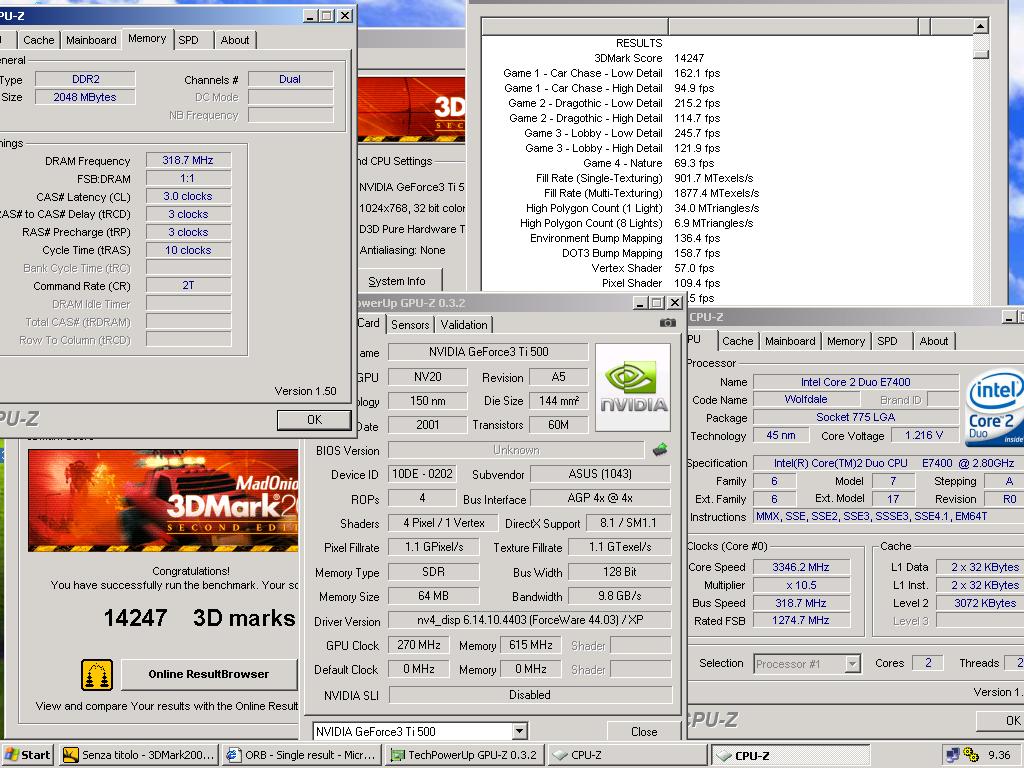Screen dimensions: 1024x768
Task: Open Memory tab in processor CPU-Z window
Action: (x=846, y=341)
